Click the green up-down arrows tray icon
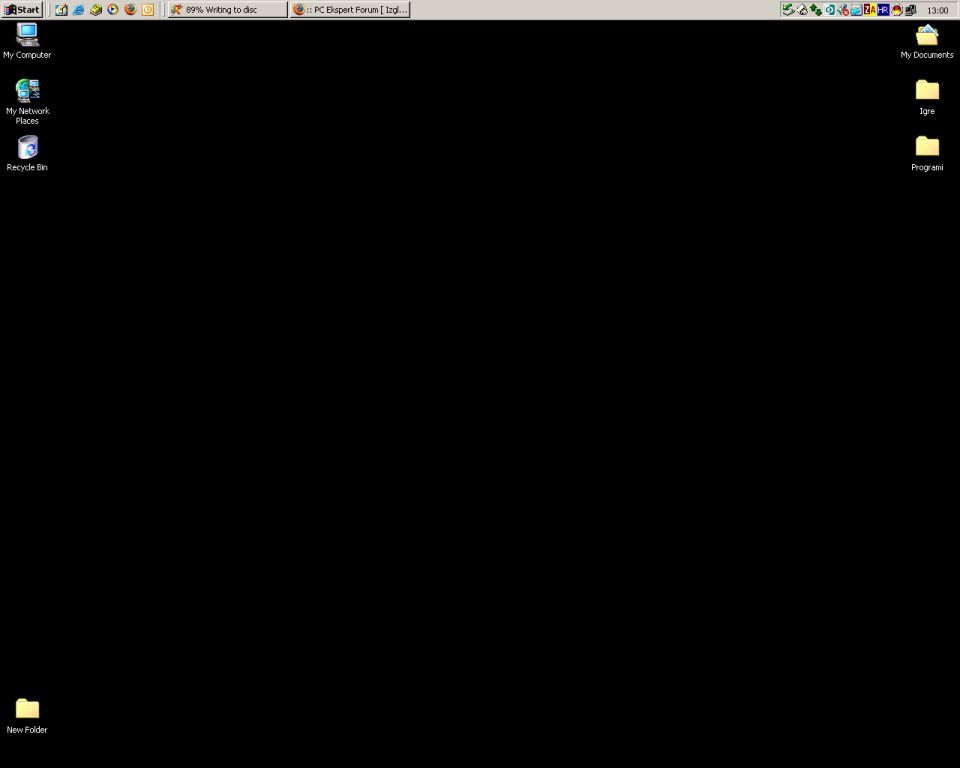 coord(816,9)
